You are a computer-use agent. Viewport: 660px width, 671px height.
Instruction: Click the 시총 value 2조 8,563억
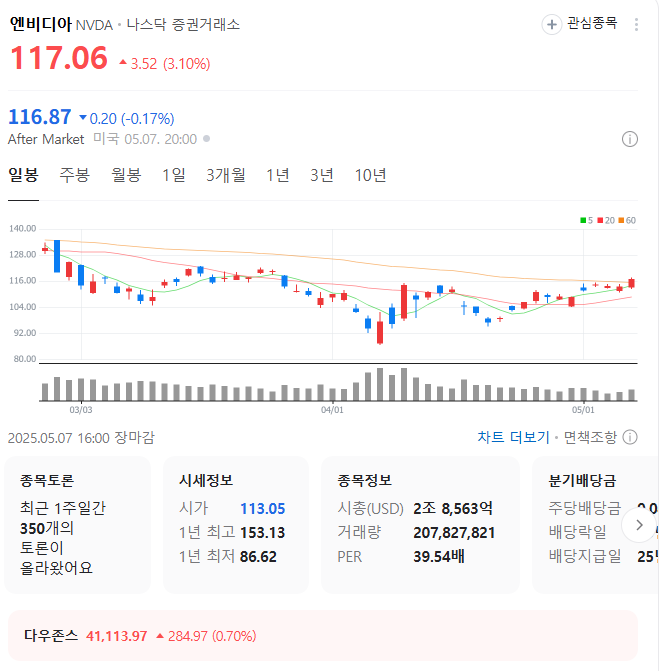453,508
